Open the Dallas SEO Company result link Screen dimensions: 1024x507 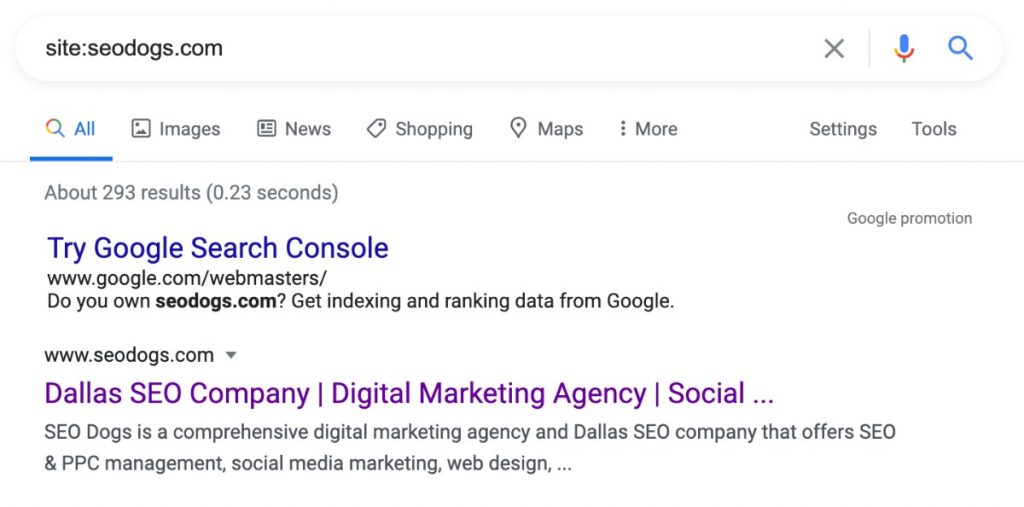point(409,394)
